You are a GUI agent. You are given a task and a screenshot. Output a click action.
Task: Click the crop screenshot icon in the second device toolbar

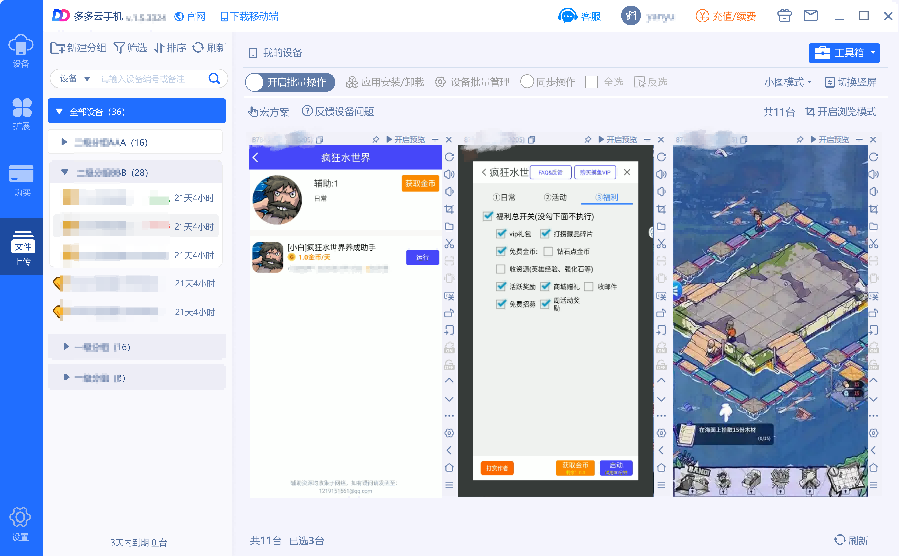coord(661,209)
